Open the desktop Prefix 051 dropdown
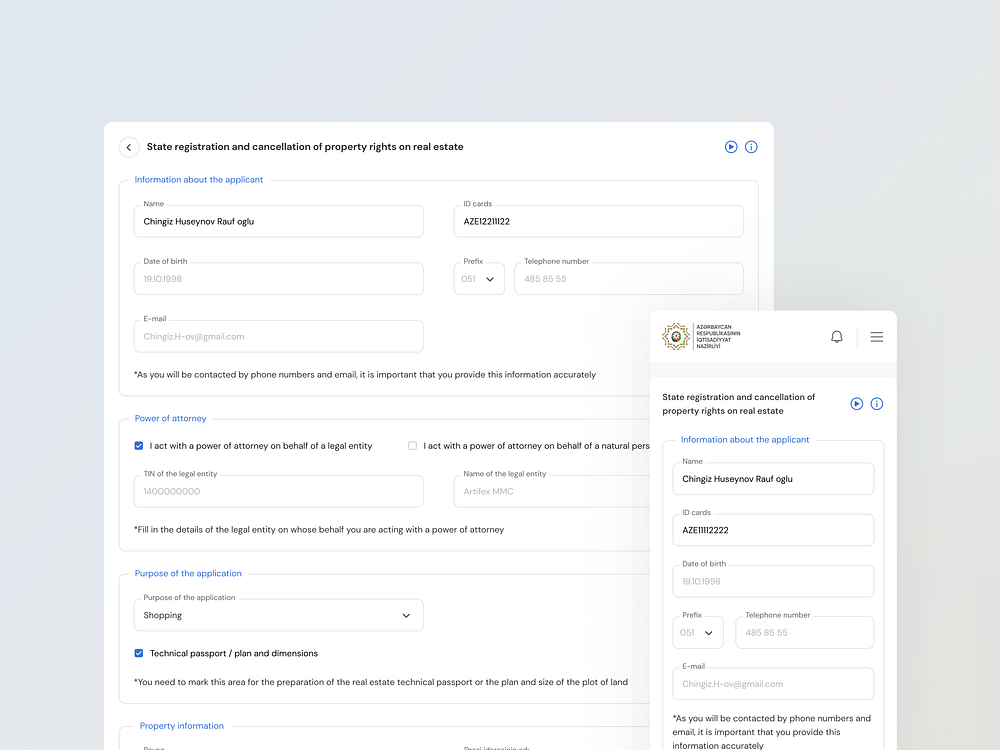This screenshot has width=1000, height=750. tap(479, 279)
